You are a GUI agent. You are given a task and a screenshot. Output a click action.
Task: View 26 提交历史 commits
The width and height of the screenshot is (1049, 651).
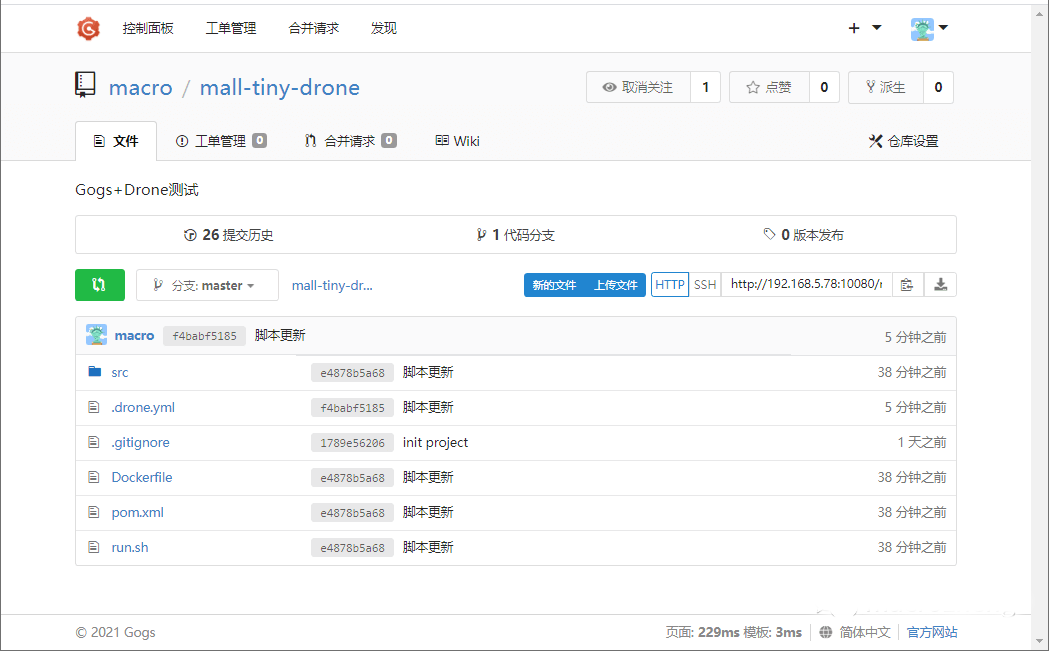228,235
